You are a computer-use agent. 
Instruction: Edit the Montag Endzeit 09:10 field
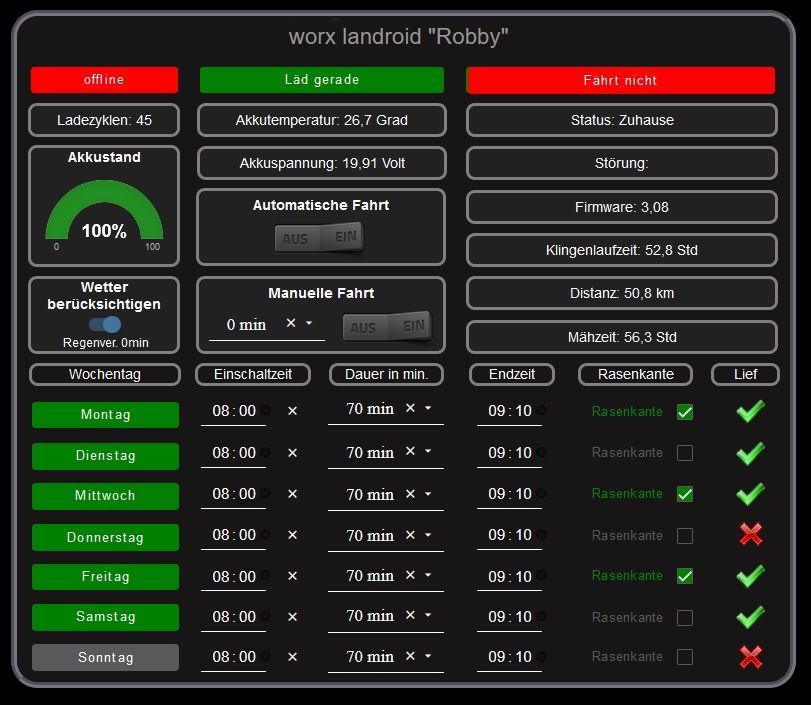[509, 411]
